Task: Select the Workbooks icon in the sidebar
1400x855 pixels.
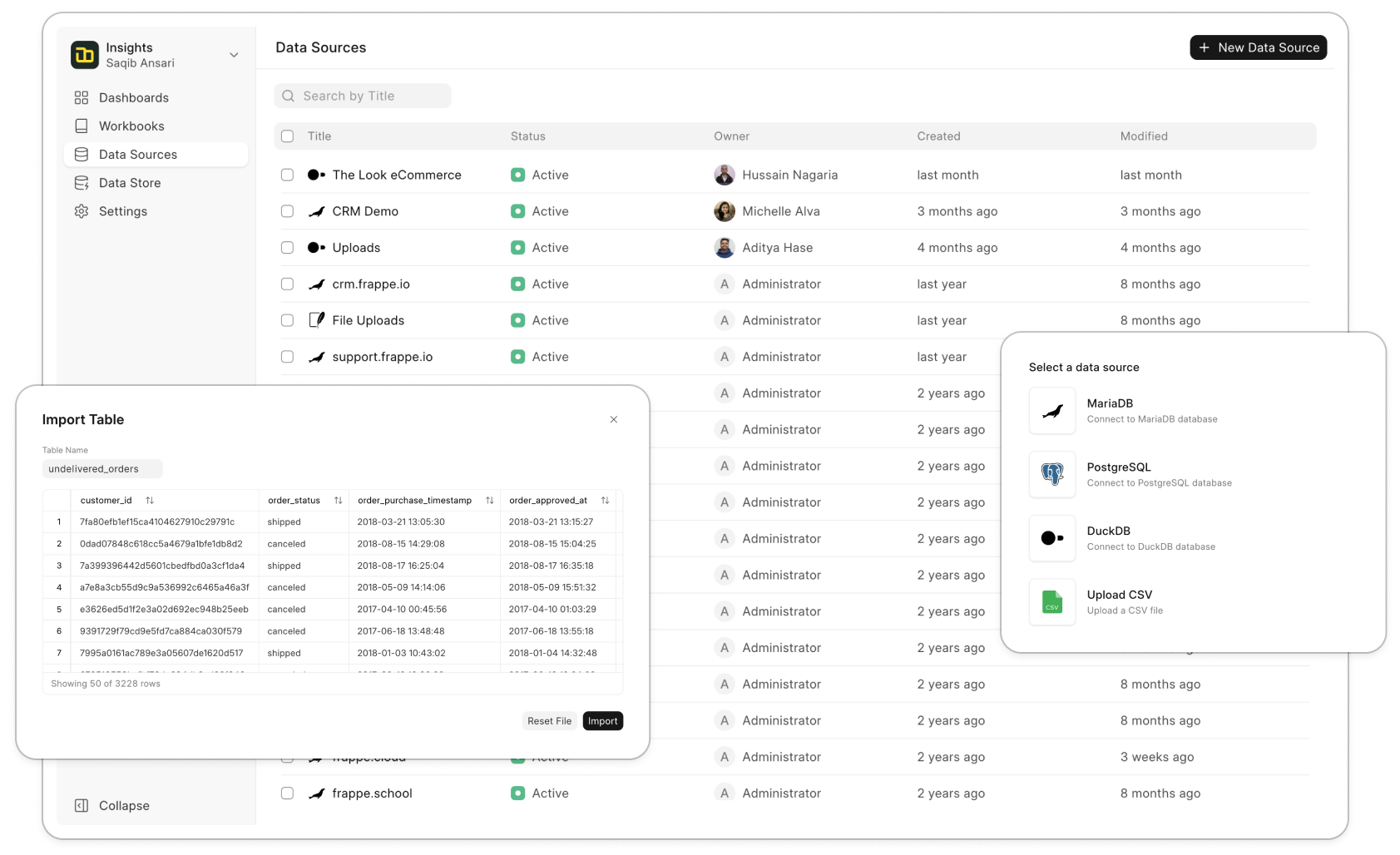Action: click(81, 126)
